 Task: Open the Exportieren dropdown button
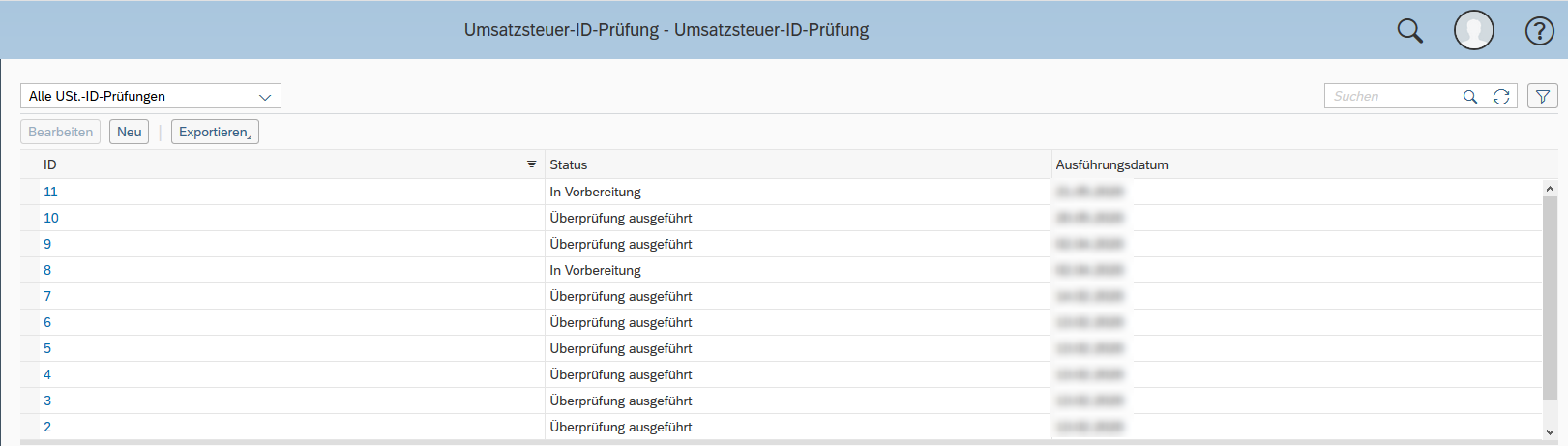click(x=215, y=132)
